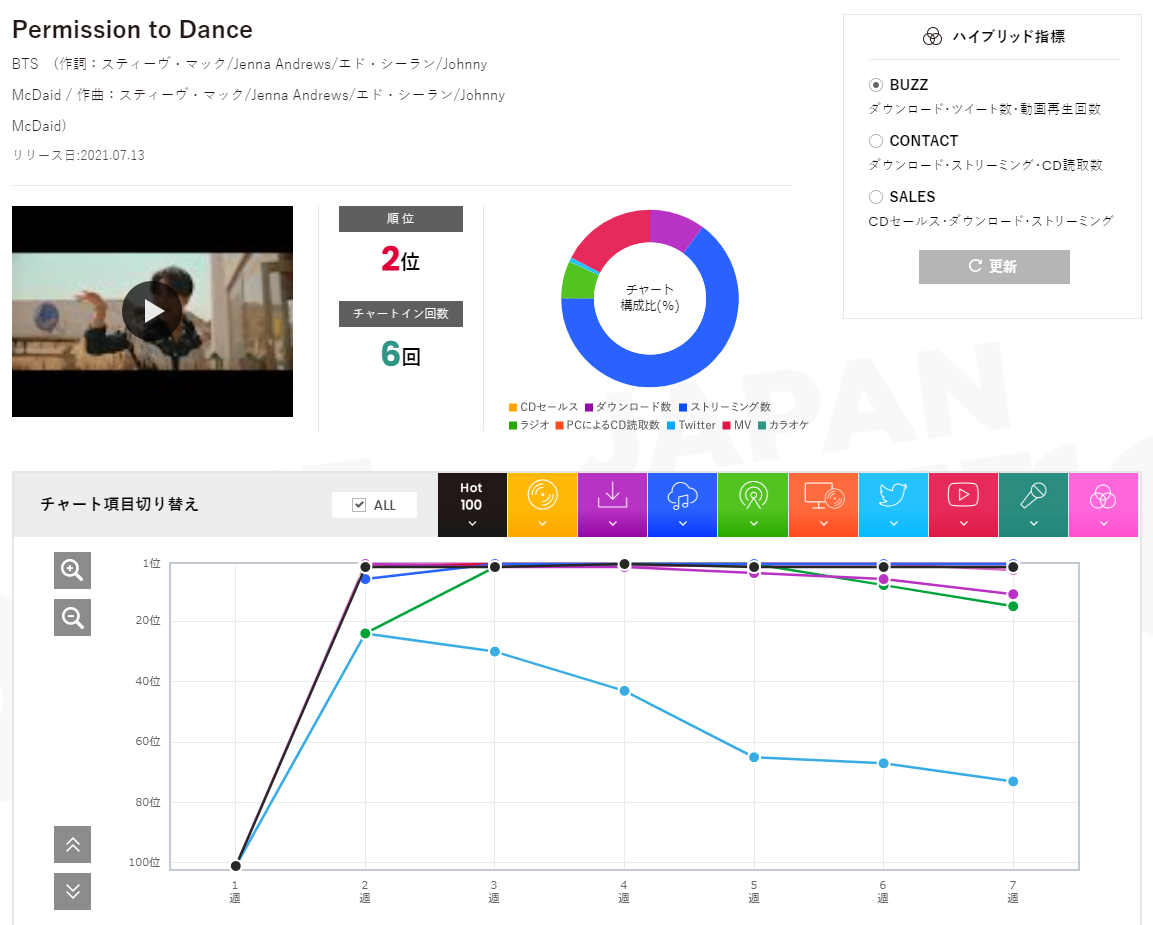This screenshot has height=925, width=1153.
Task: Click the double-chevron up button
Action: pyautogui.click(x=72, y=844)
